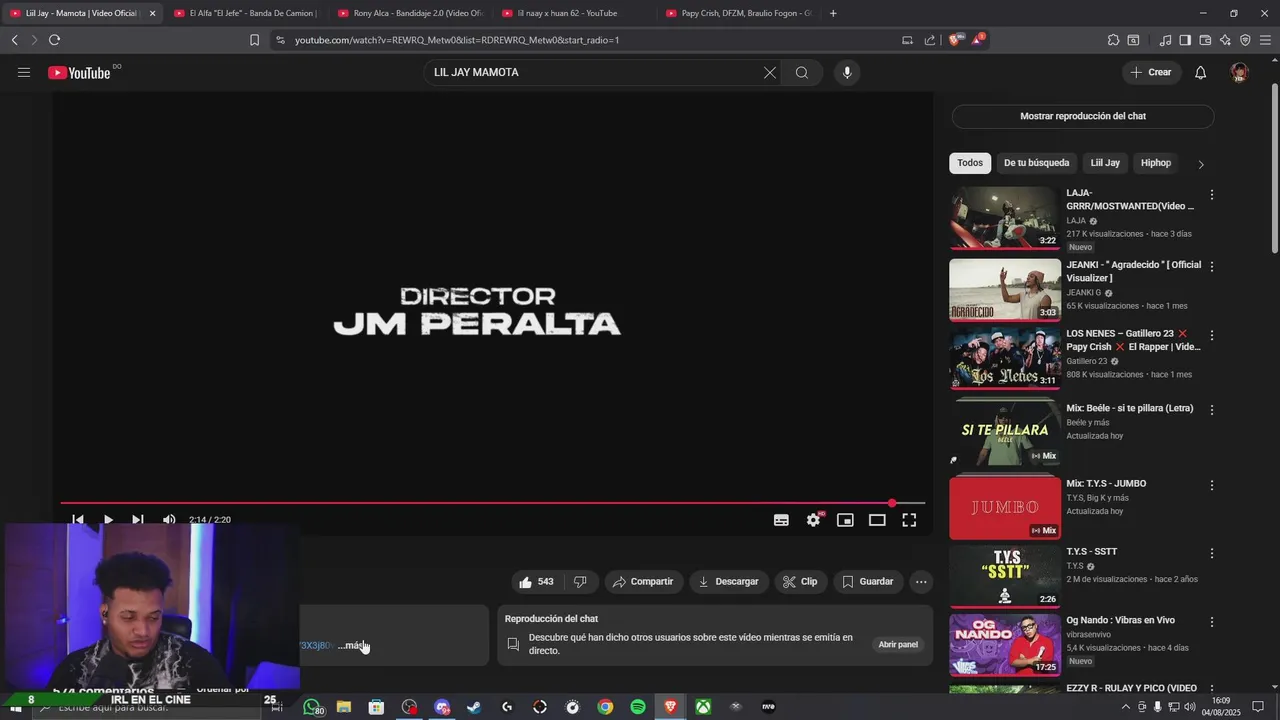The height and width of the screenshot is (720, 1280).
Task: Expand description with ...más
Action: pyautogui.click(x=352, y=646)
